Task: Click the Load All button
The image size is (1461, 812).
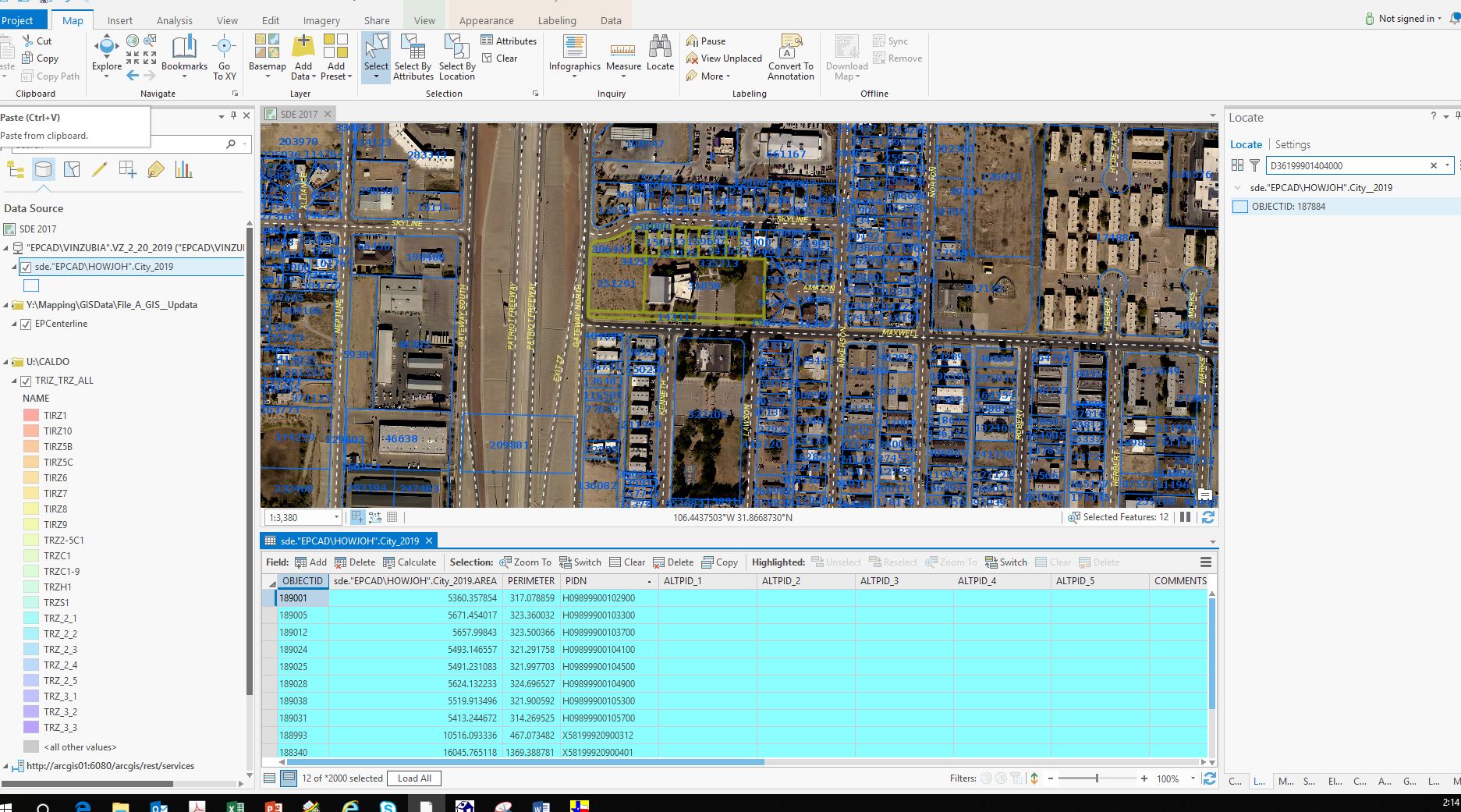Action: [x=414, y=778]
